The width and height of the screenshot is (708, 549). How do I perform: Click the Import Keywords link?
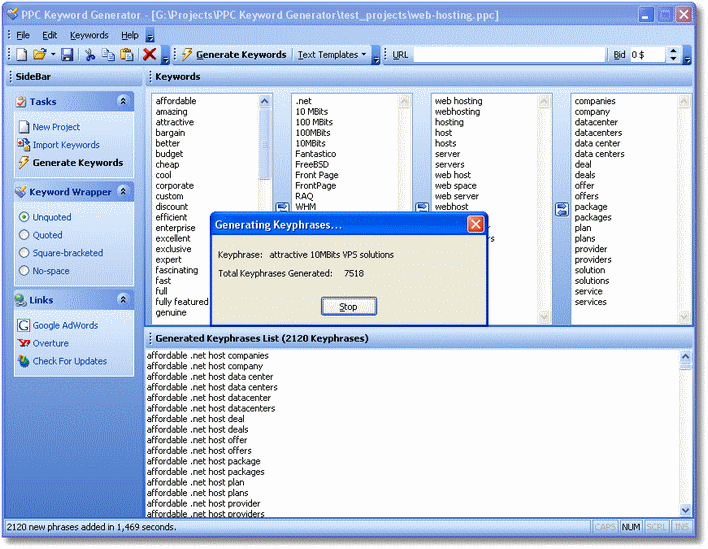point(66,145)
